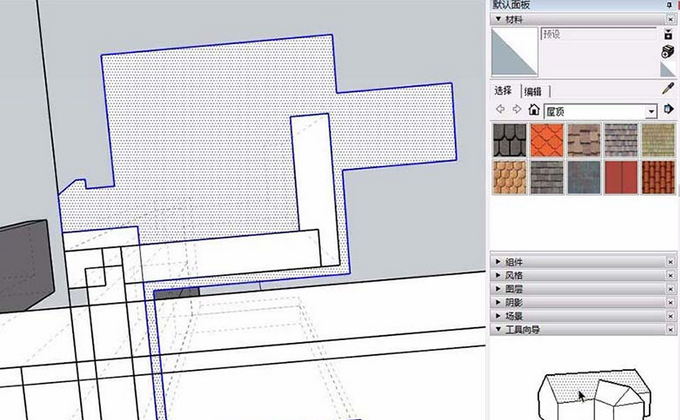
Task: Close the 图层 panel
Action: [x=670, y=289]
